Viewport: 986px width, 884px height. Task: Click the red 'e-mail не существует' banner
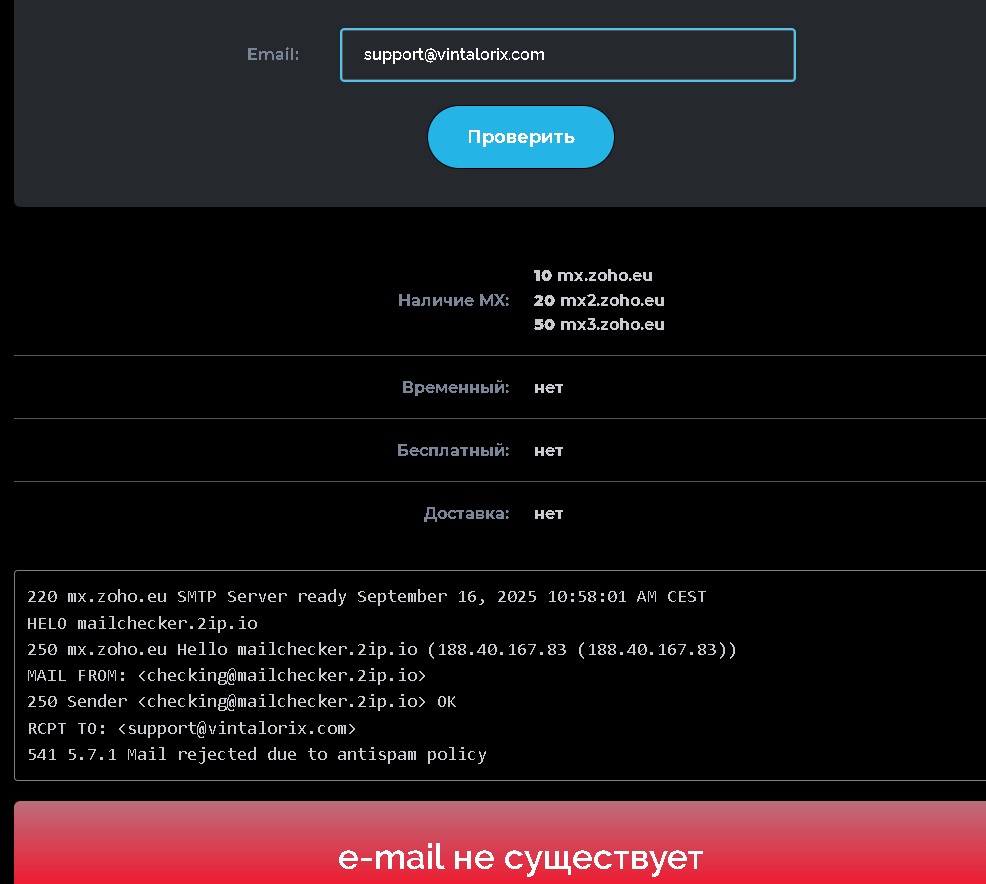click(x=500, y=843)
